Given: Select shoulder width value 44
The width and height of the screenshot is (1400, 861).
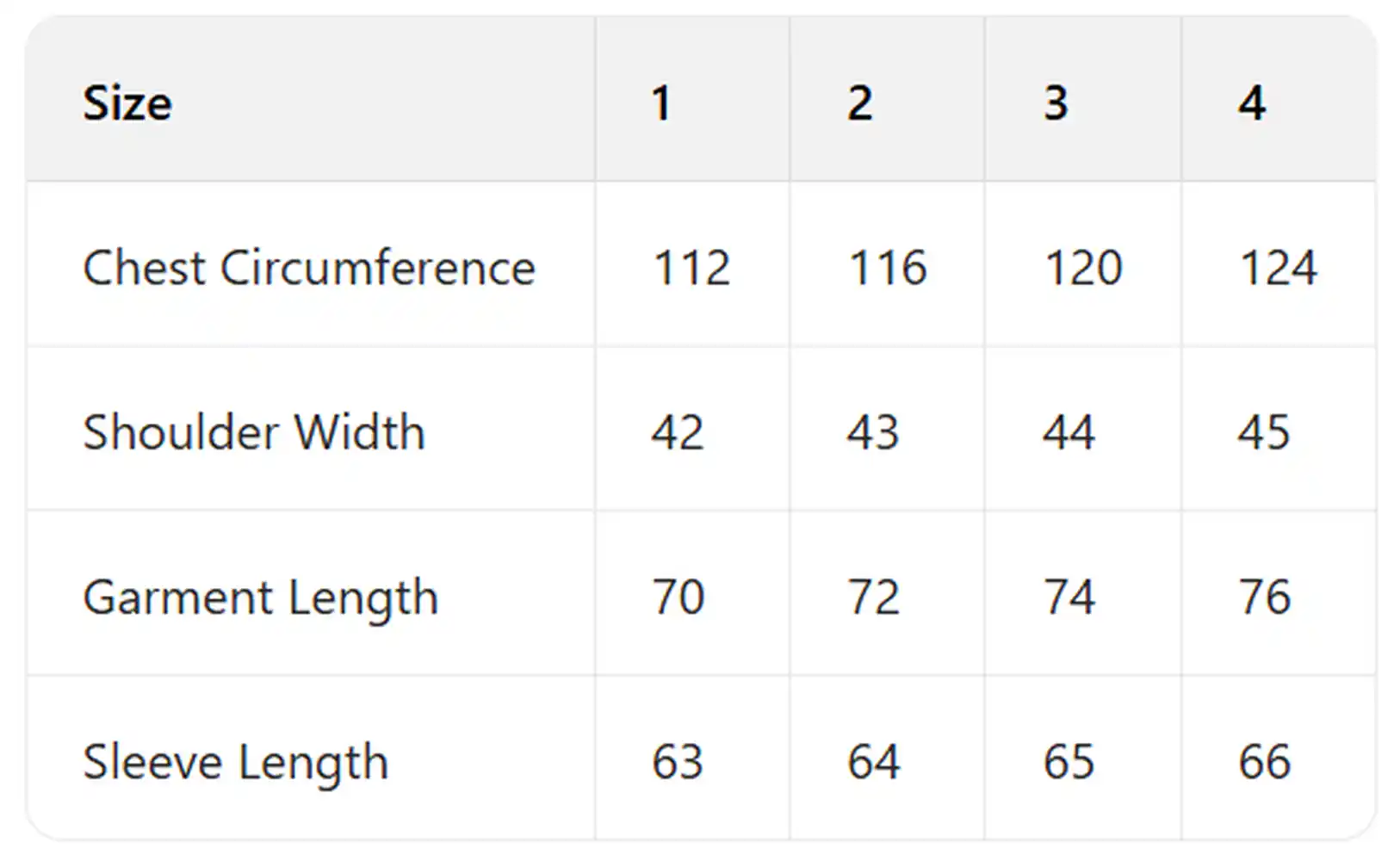Looking at the screenshot, I should [1069, 431].
